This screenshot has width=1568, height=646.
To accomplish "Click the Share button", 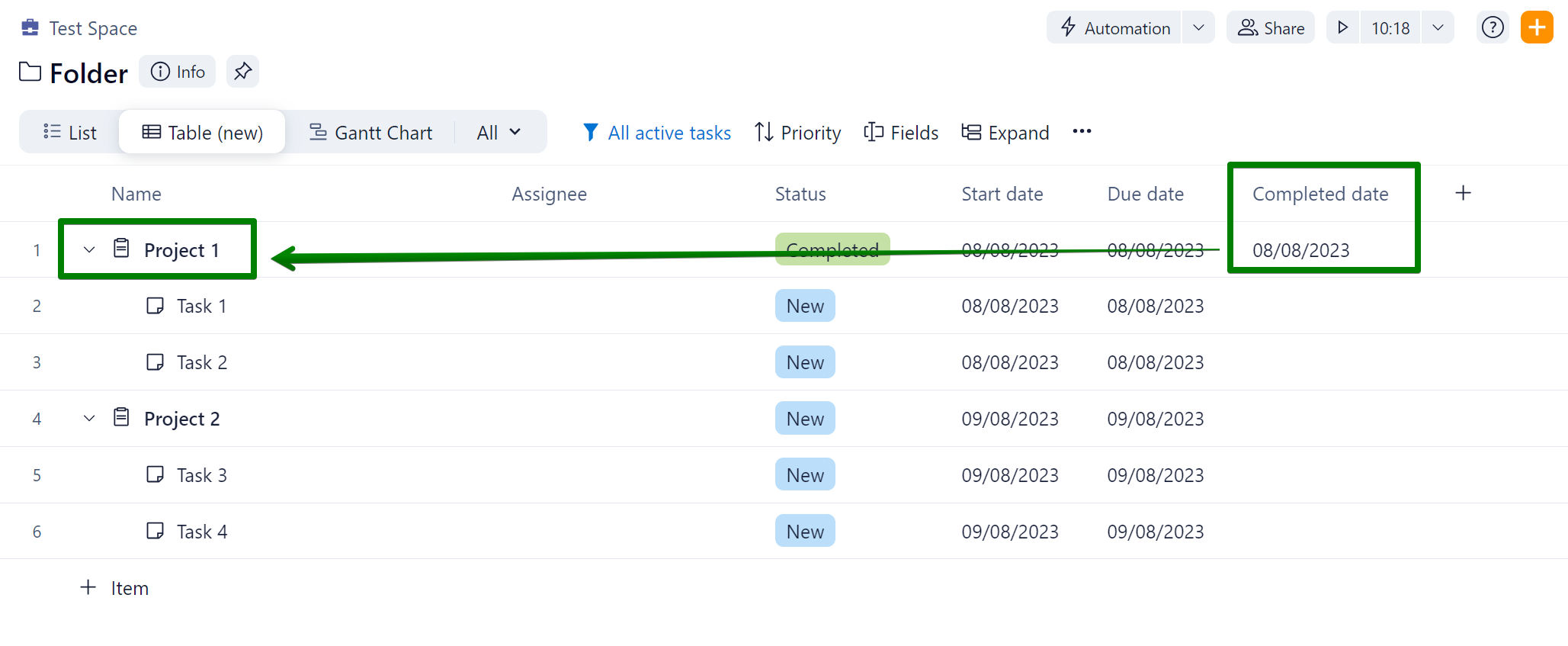I will tap(1271, 28).
